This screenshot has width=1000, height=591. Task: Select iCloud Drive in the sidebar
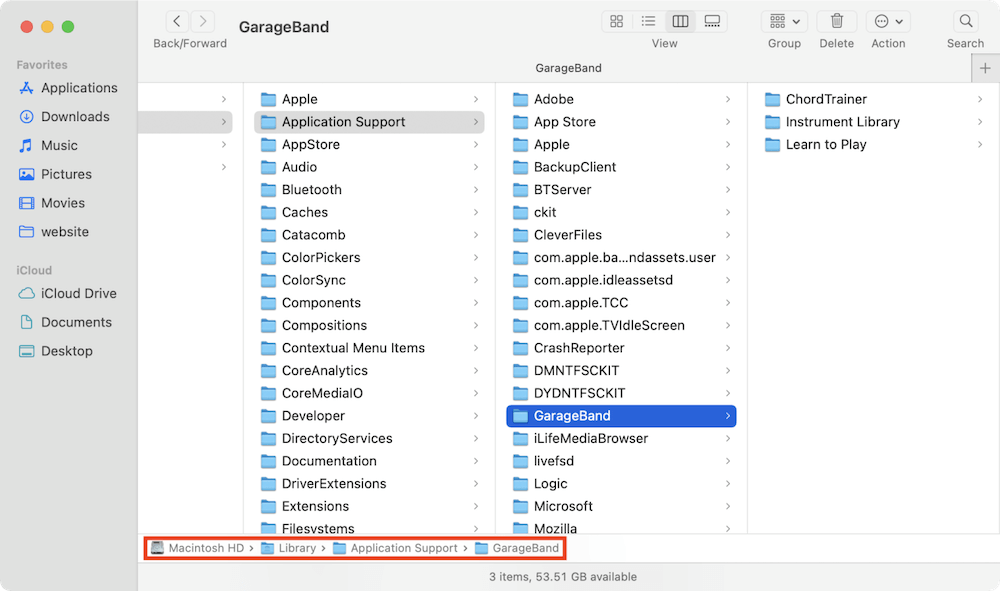78,294
